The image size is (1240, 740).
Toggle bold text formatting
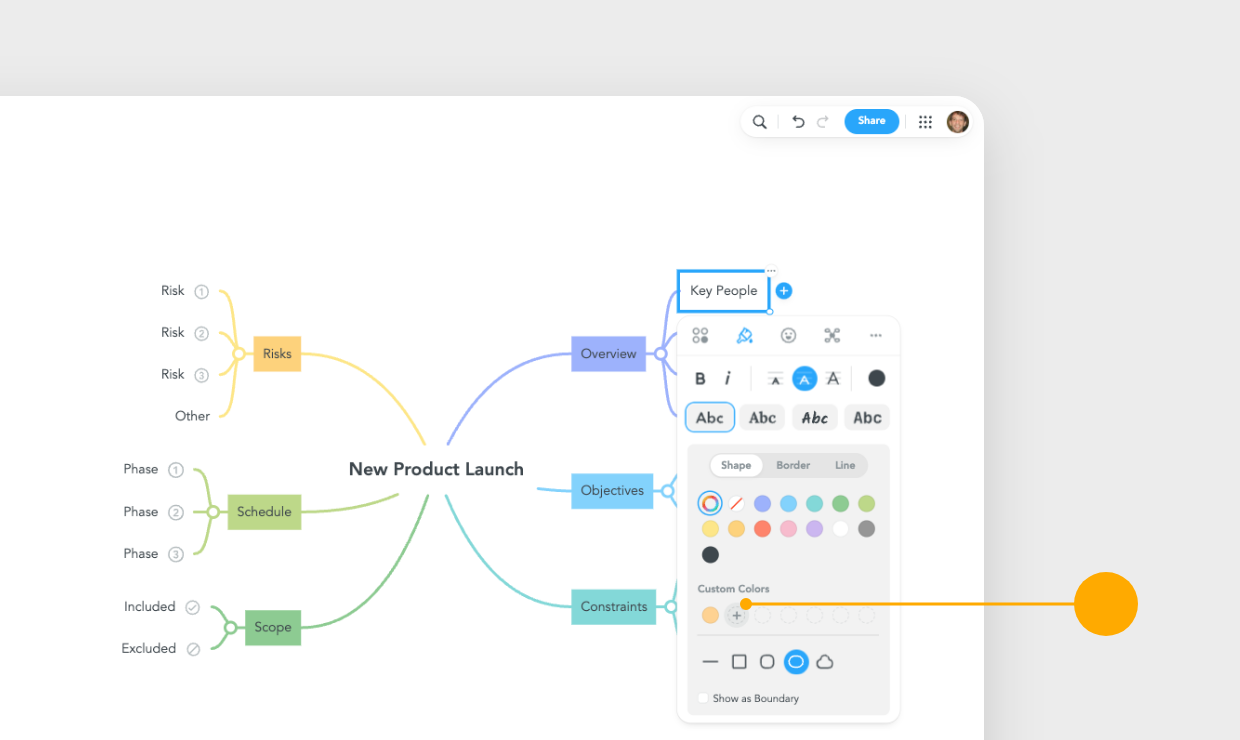[700, 378]
